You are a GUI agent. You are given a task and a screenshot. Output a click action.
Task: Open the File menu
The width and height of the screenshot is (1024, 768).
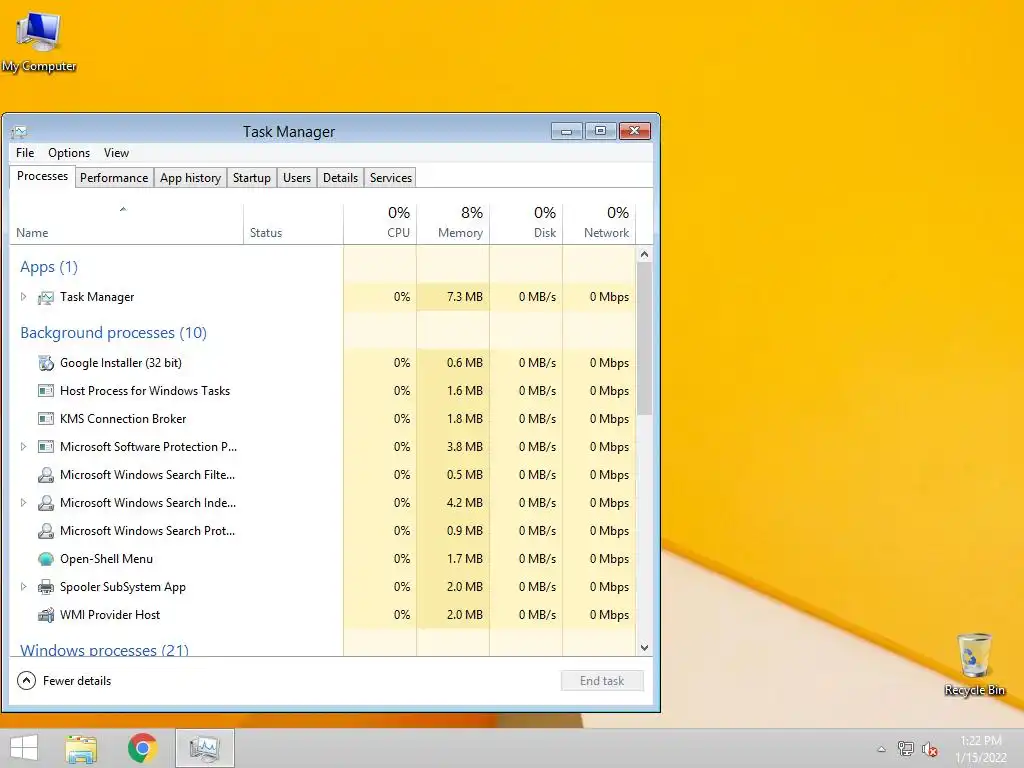click(x=25, y=153)
